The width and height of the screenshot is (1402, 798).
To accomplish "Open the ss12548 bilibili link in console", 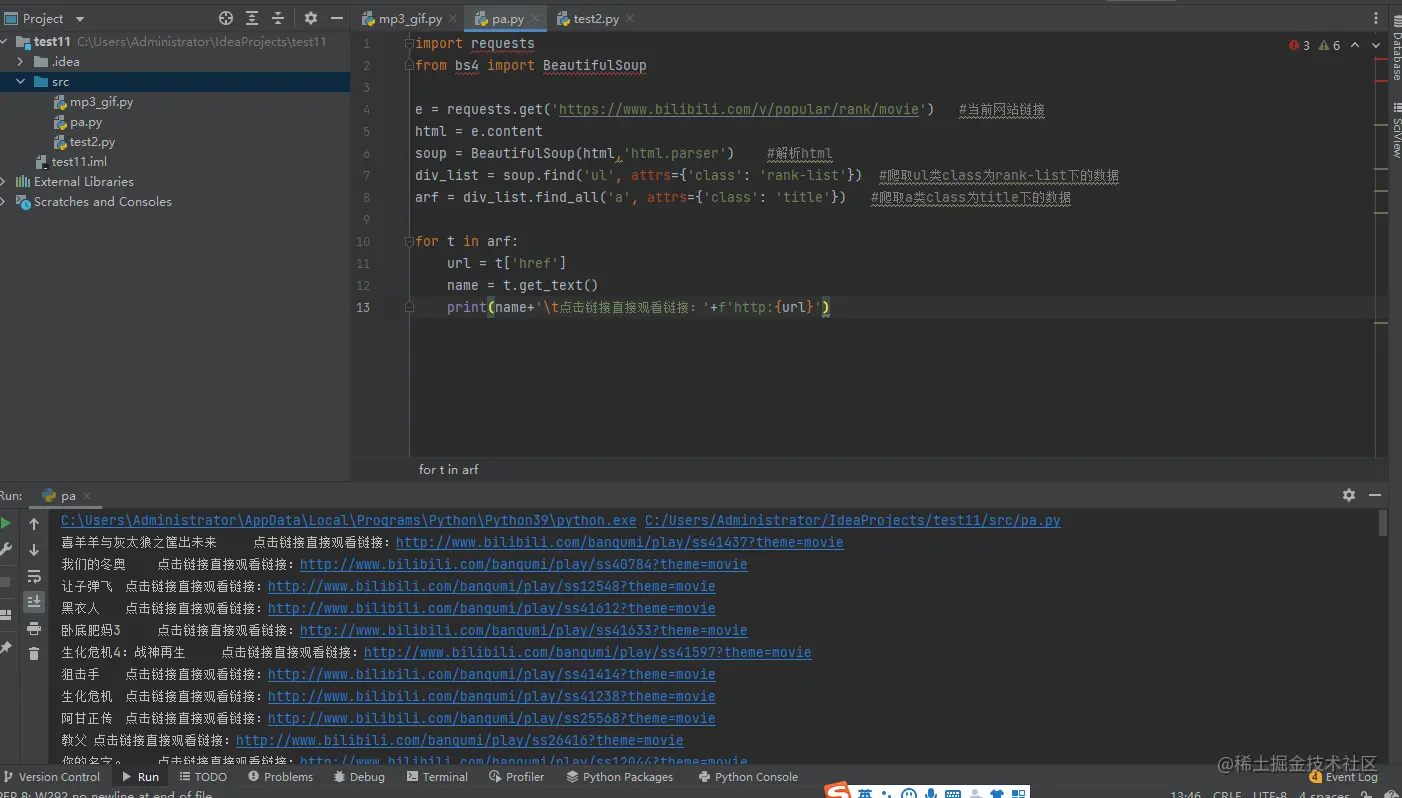I will click(x=492, y=586).
